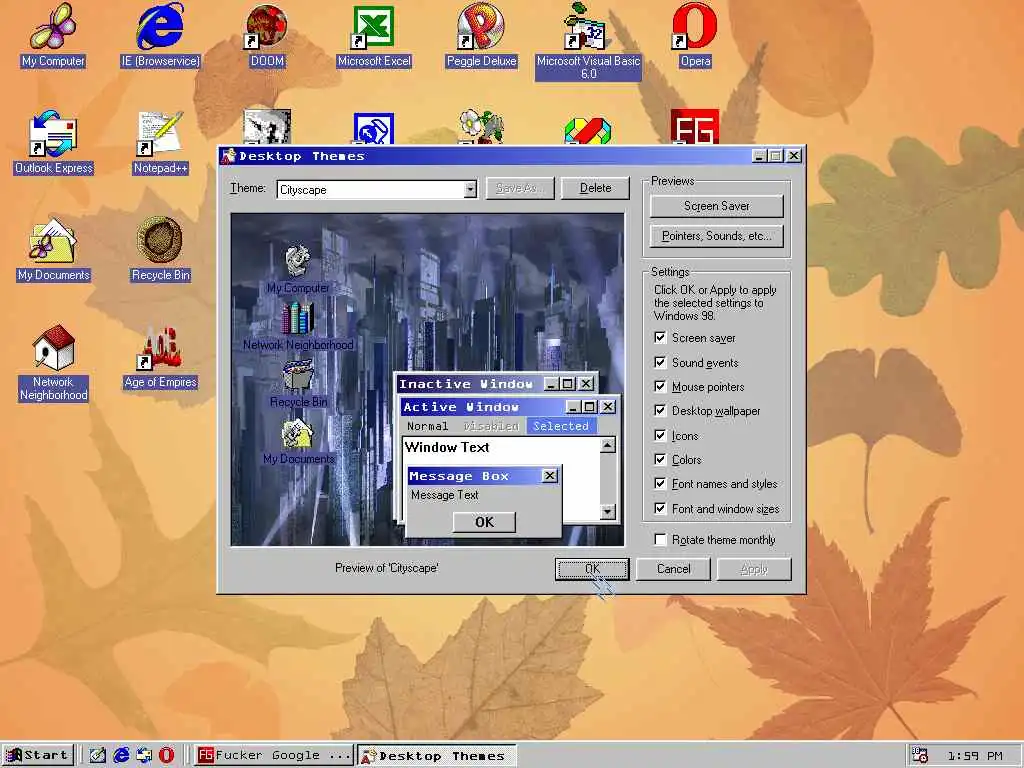Click the "Preview of 'Cityscape'" caption

point(387,568)
